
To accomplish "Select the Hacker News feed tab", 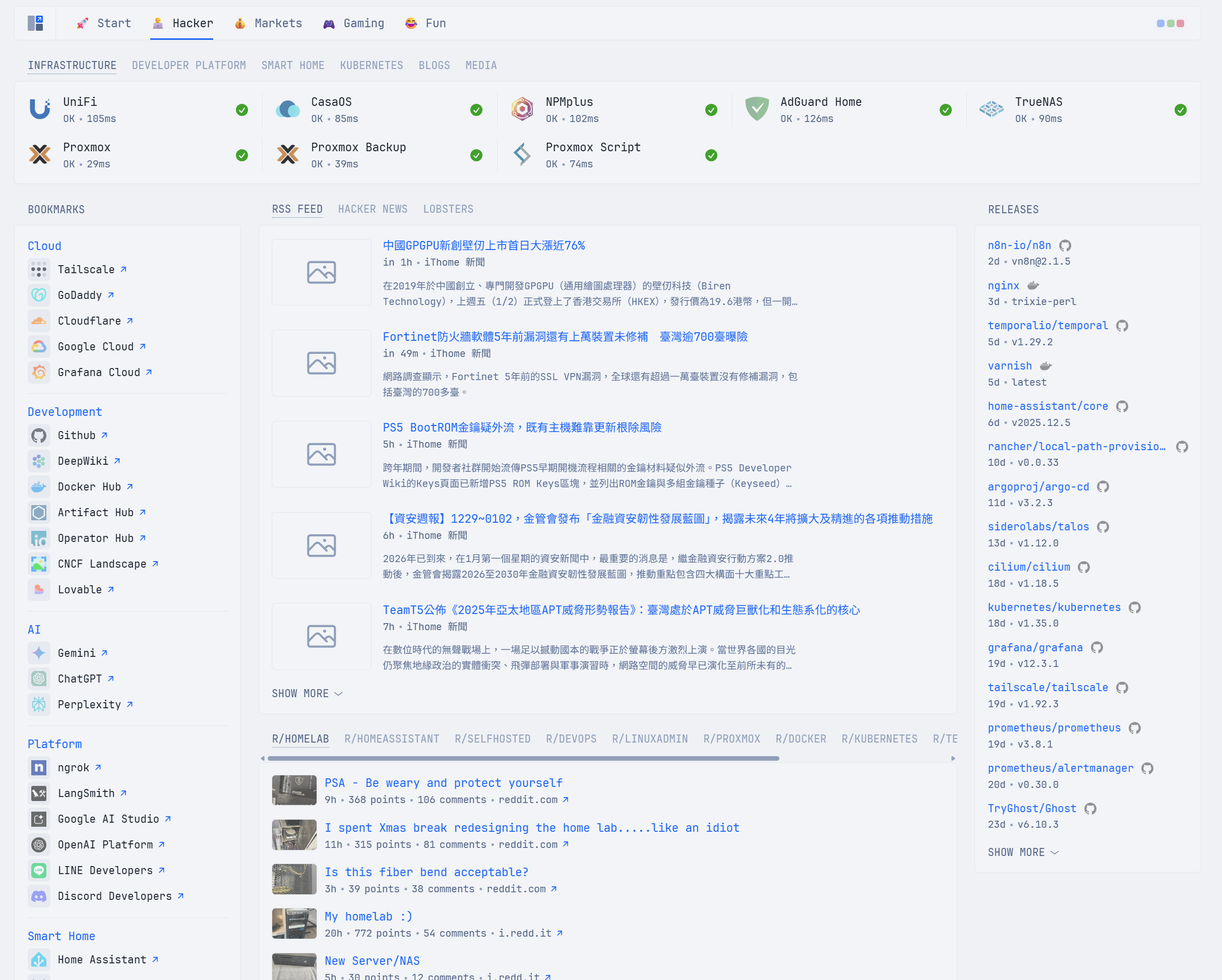I will 373,209.
